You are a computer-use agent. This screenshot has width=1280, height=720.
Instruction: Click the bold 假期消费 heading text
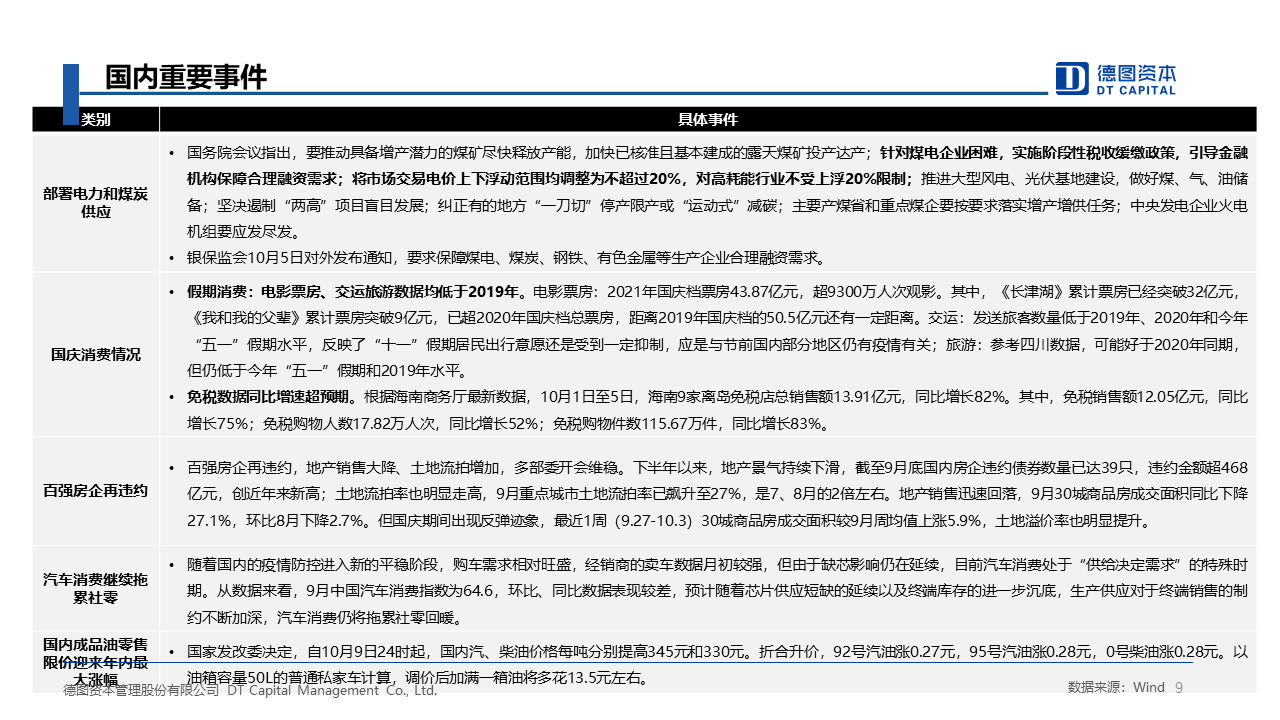356,292
